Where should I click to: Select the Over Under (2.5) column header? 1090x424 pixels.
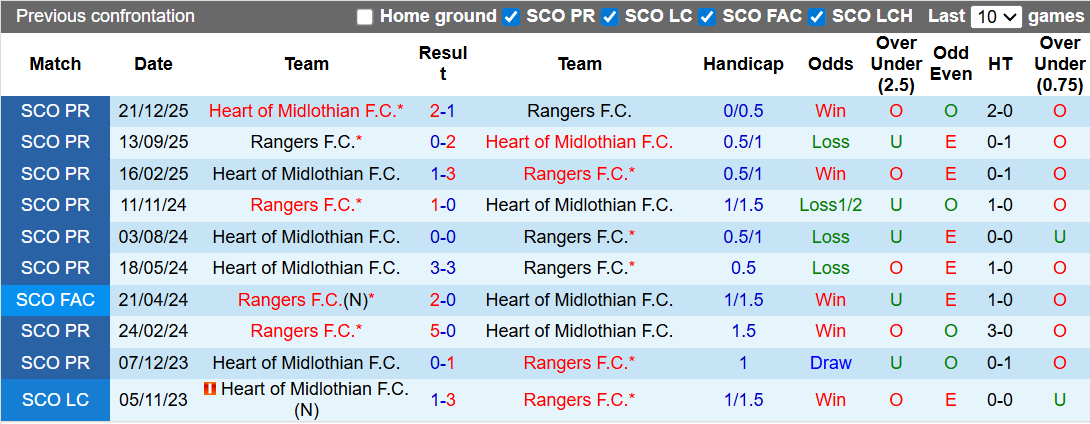pos(896,64)
